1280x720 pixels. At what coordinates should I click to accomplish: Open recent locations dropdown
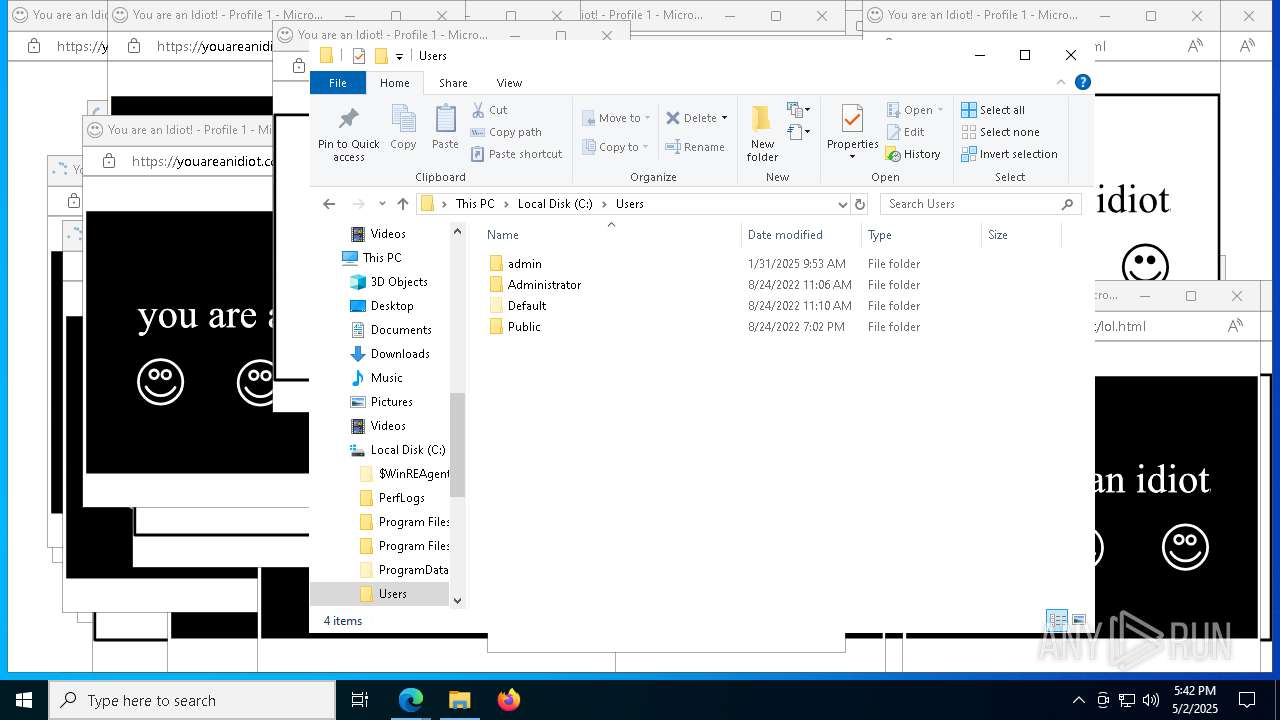(x=382, y=204)
